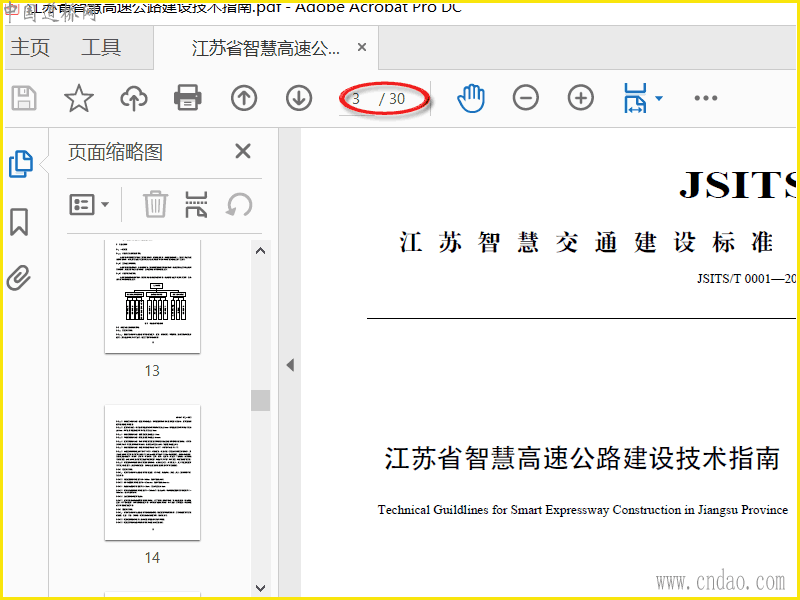Close the 江苏省智慧高速公... document tab
The height and width of the screenshot is (600, 800).
pyautogui.click(x=362, y=47)
